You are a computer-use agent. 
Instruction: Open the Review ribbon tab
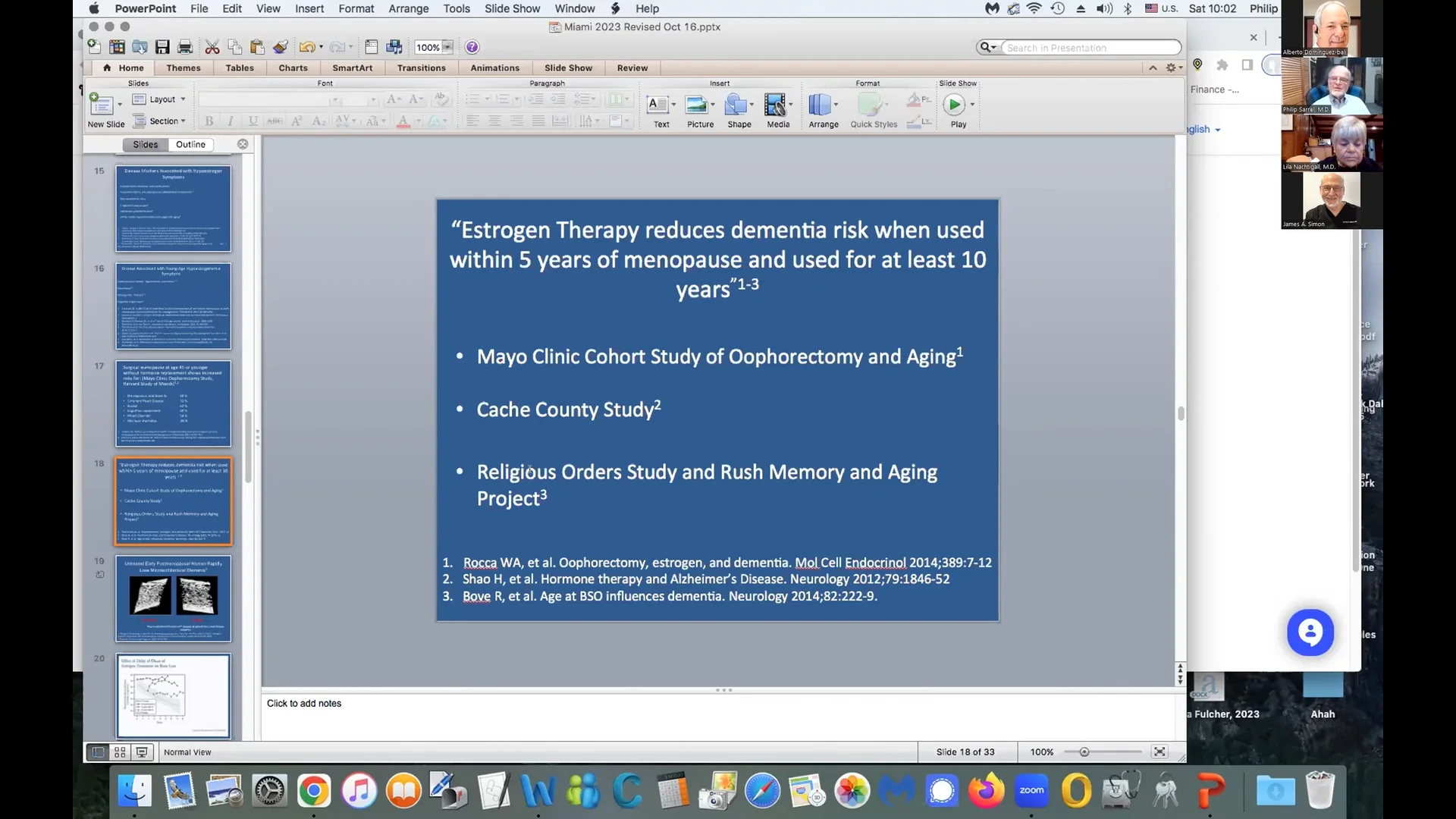tap(632, 68)
